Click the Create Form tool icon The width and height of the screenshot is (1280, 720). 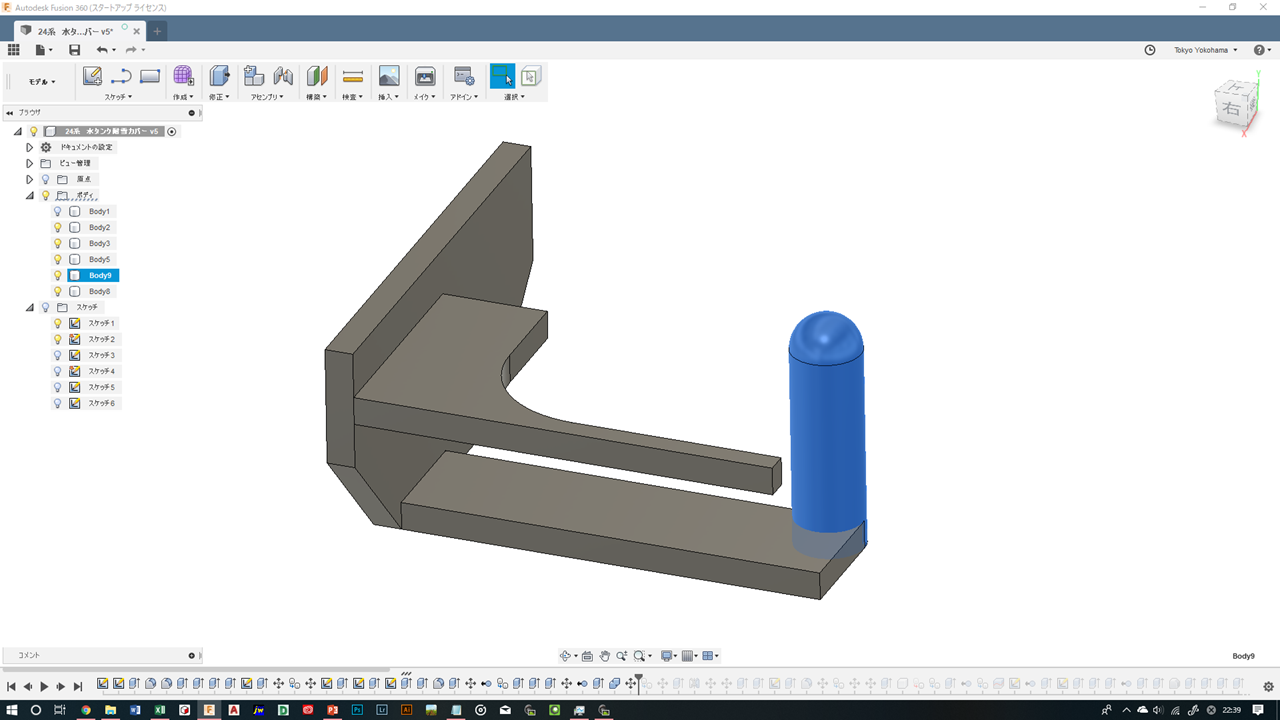pyautogui.click(x=183, y=76)
